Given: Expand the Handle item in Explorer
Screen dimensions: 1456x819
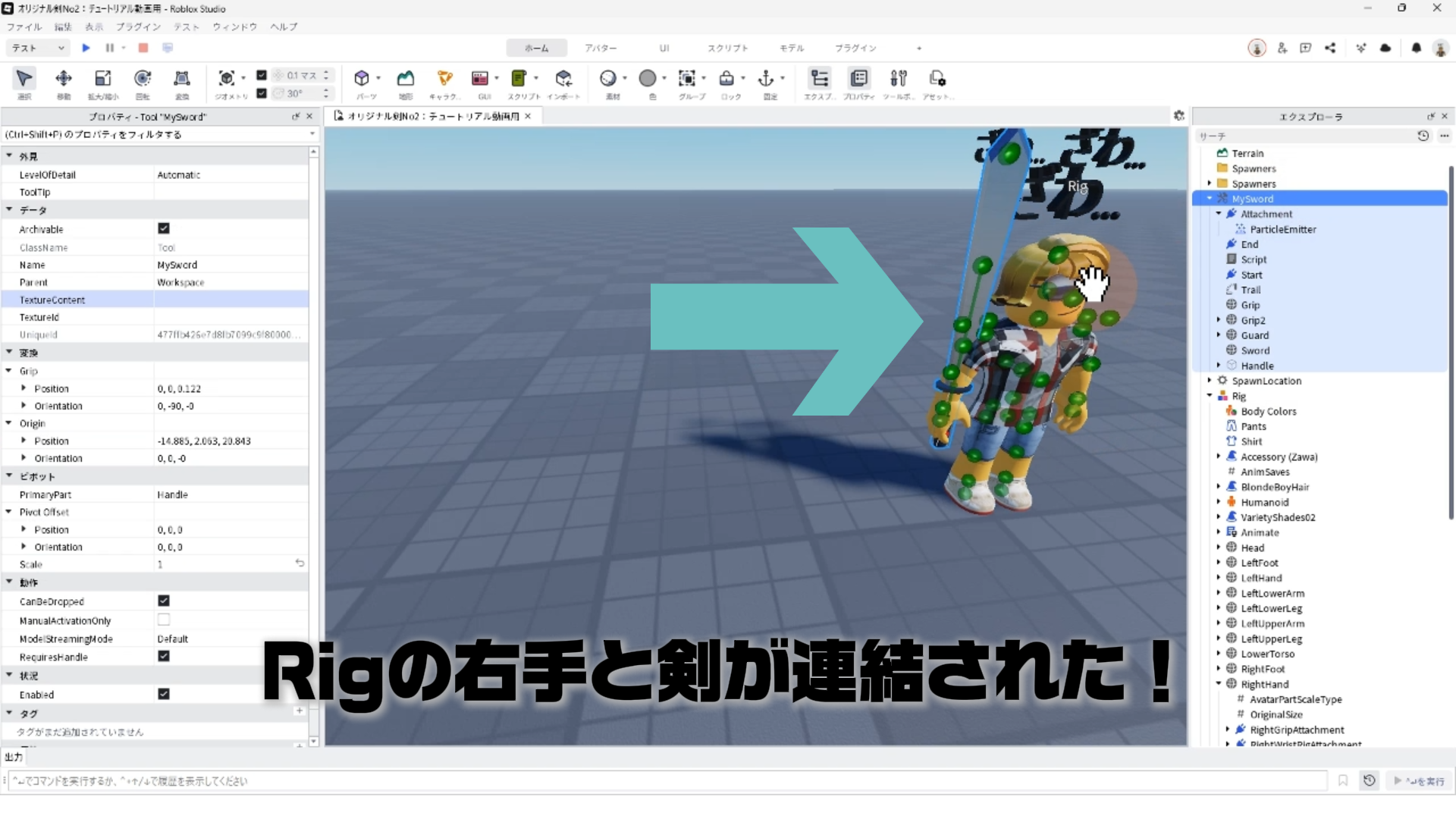Looking at the screenshot, I should coord(1219,366).
